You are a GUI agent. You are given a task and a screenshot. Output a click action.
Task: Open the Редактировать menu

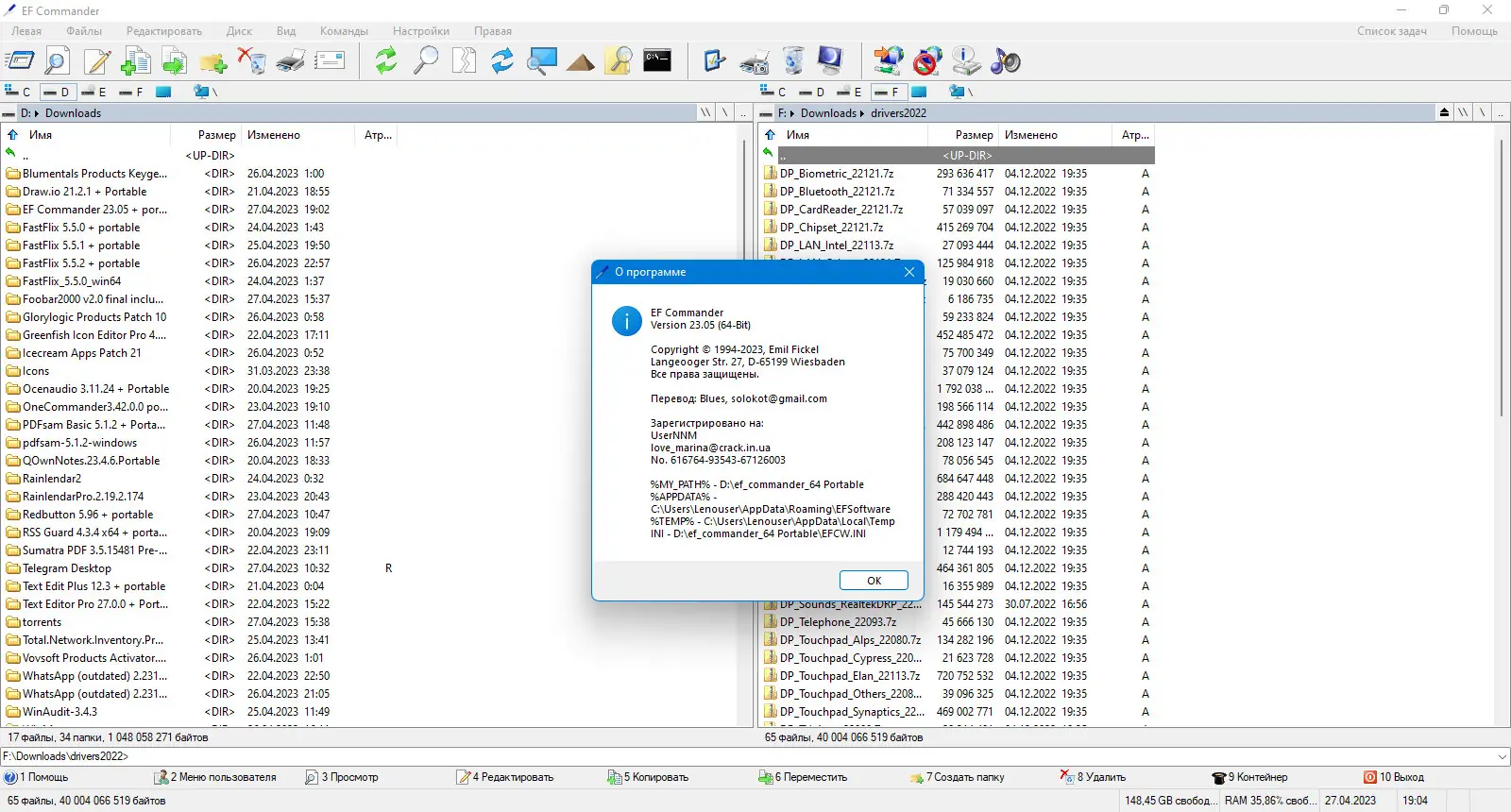(164, 31)
